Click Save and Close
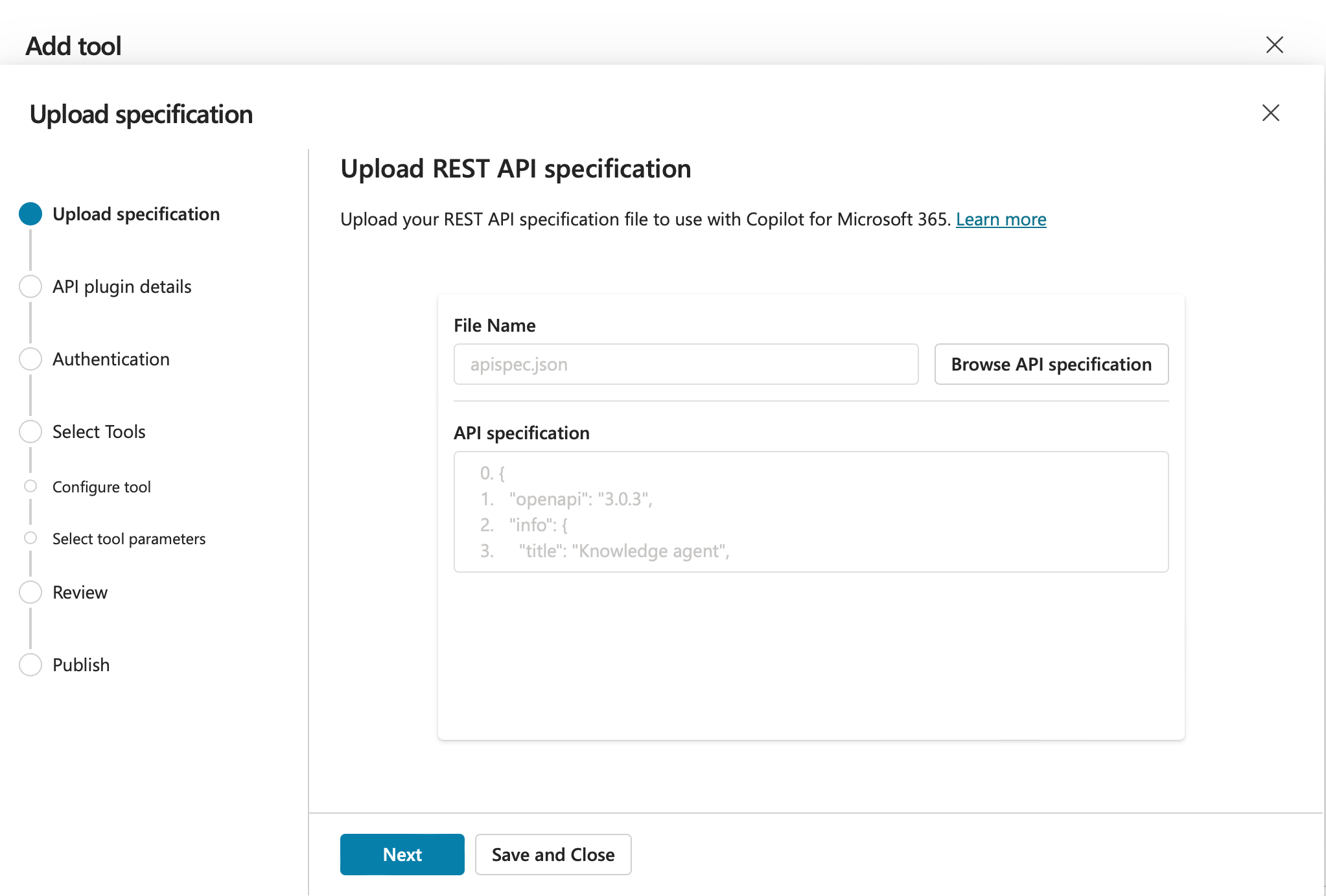This screenshot has height=896, width=1326. [x=553, y=854]
